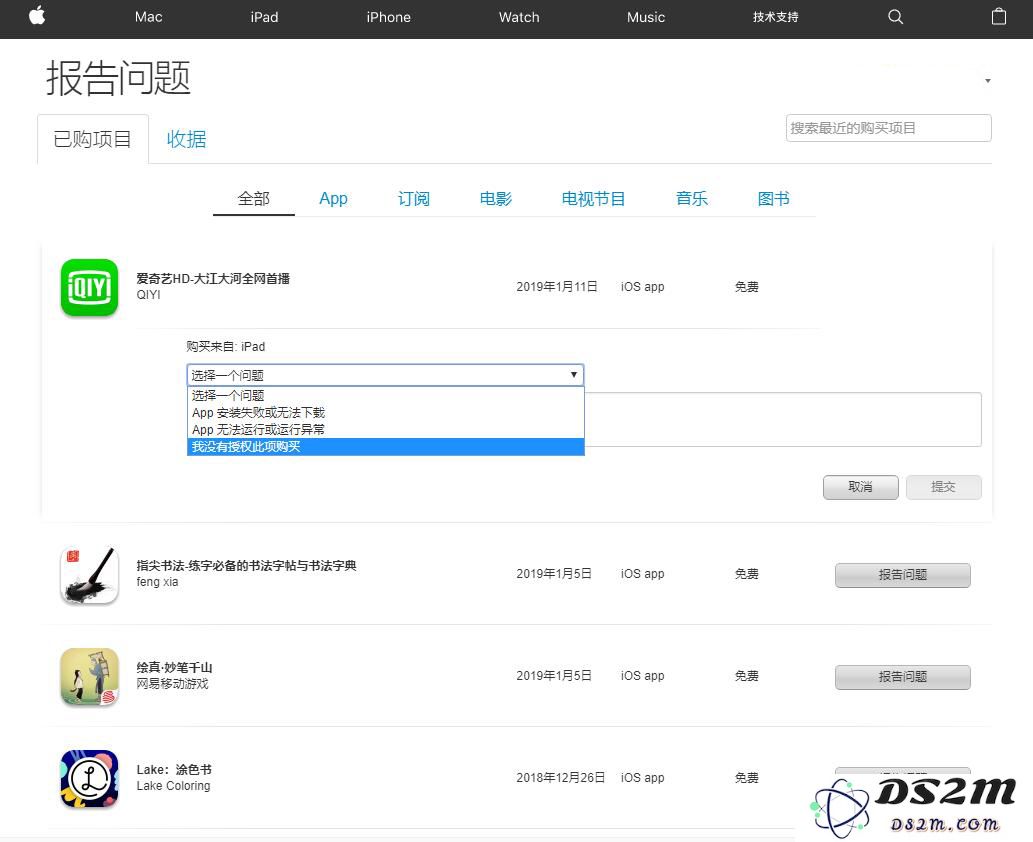The height and width of the screenshot is (842, 1033).
Task: Select the 电视节目 filter tab
Action: (x=593, y=198)
